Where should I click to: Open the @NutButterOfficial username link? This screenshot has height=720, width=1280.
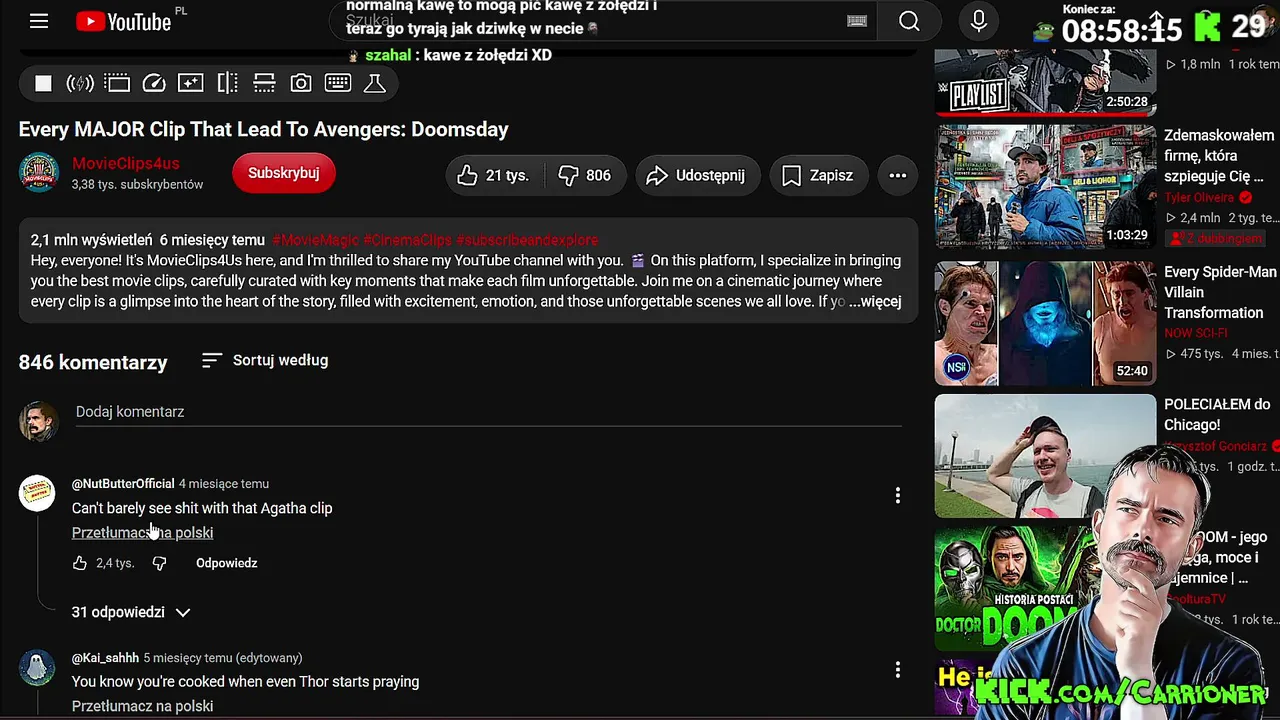(x=123, y=484)
